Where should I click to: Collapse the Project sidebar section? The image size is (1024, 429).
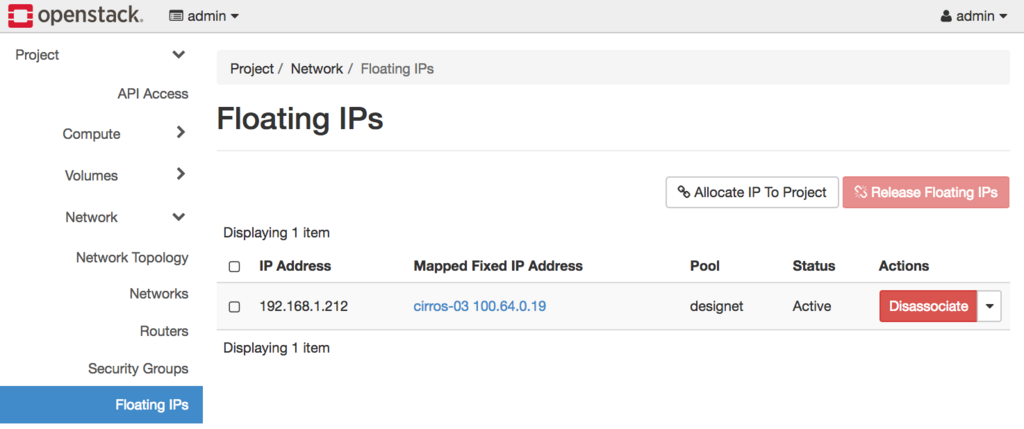click(178, 55)
